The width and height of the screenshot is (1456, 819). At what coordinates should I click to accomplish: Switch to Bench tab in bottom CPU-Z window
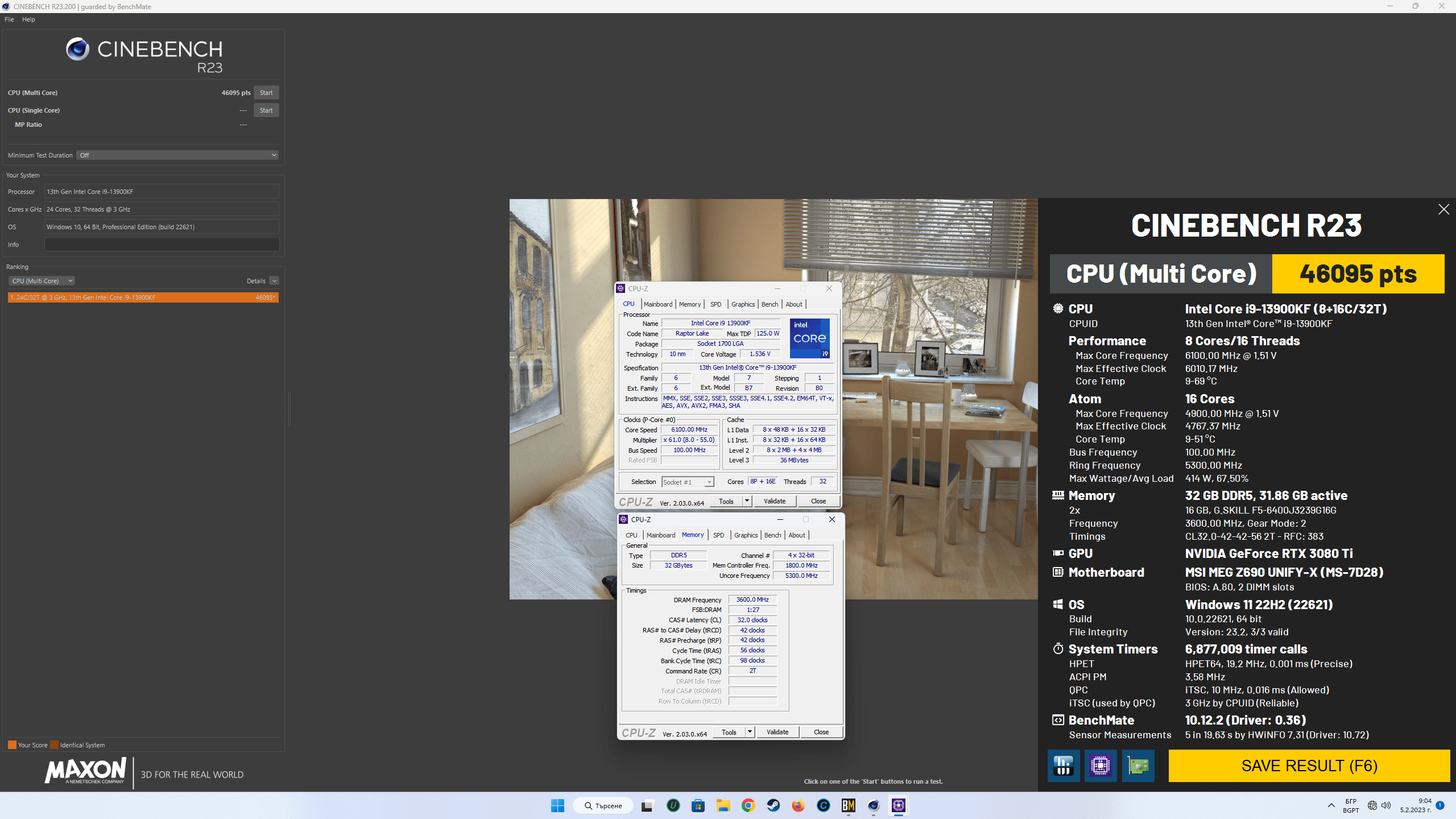[773, 535]
